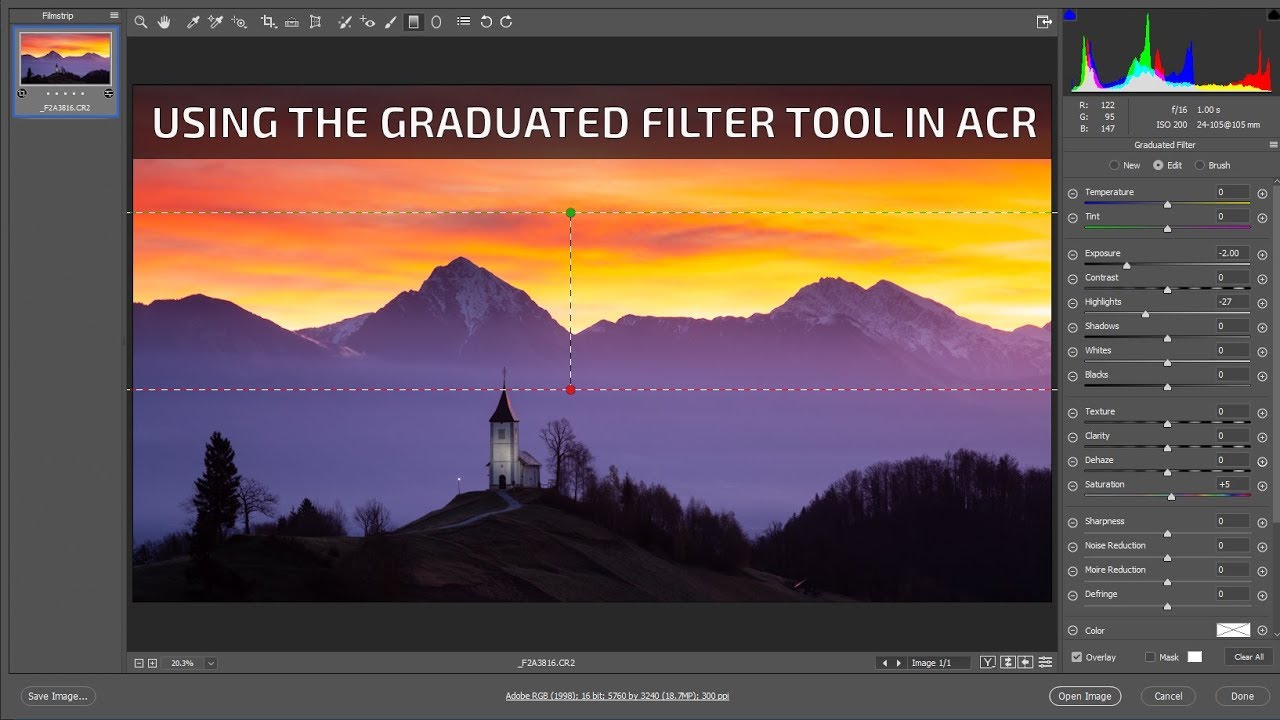This screenshot has height=720, width=1280.
Task: Open preview preferences sliders icon
Action: 1045,662
